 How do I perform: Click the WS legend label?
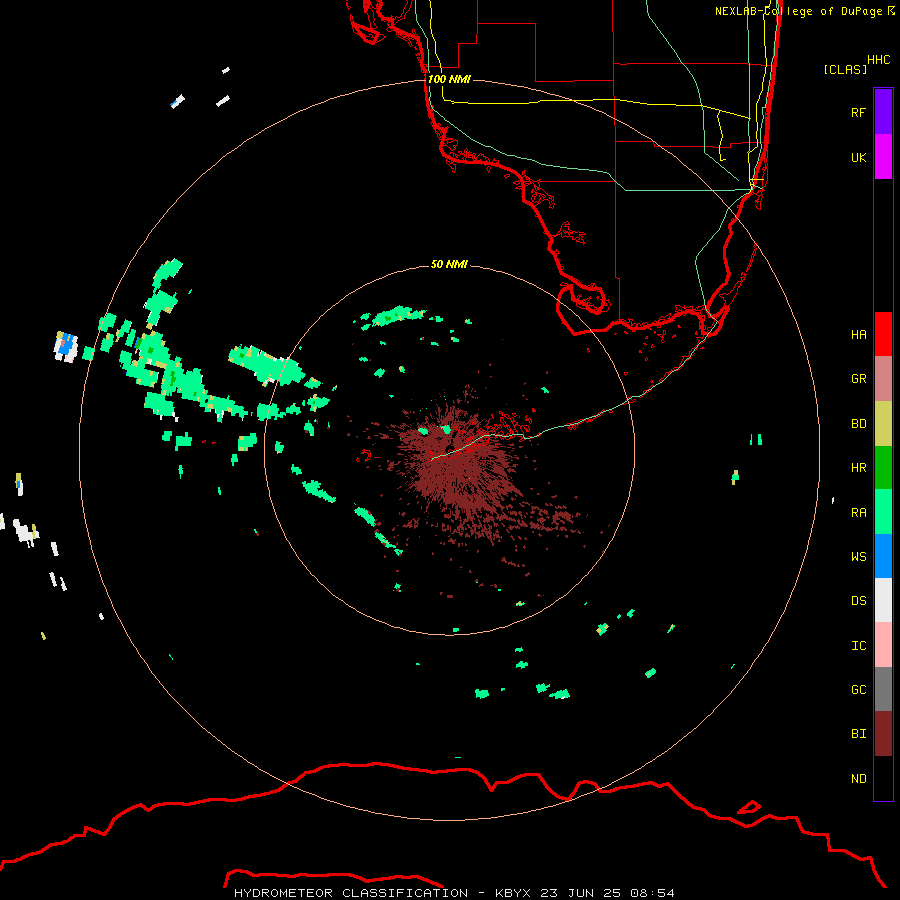pyautogui.click(x=858, y=556)
